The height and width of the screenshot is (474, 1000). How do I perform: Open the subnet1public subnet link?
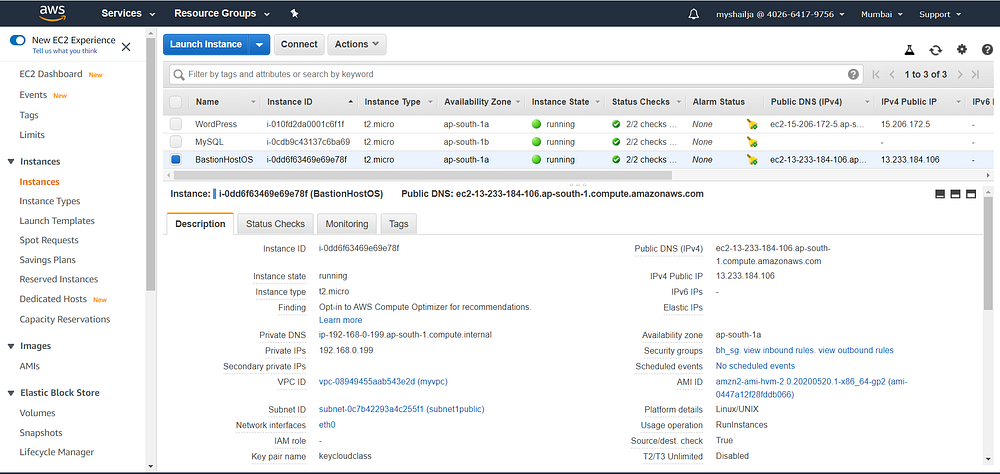click(401, 410)
